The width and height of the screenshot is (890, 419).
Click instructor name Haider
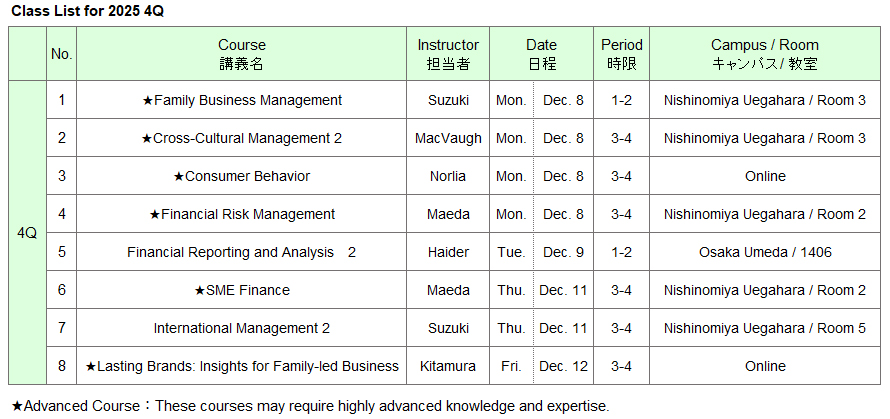[448, 252]
